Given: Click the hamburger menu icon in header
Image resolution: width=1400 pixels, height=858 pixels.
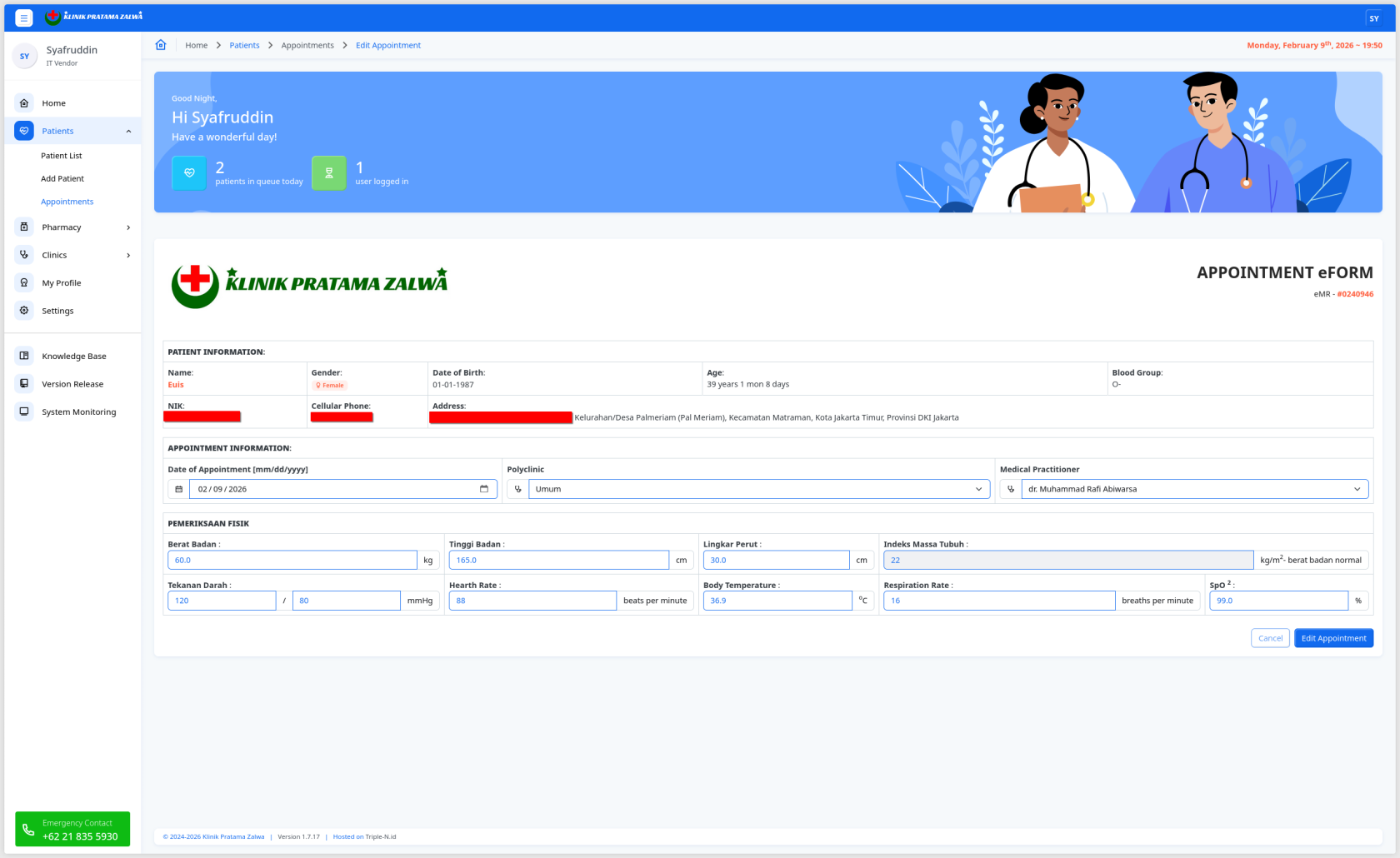Looking at the screenshot, I should pyautogui.click(x=24, y=17).
